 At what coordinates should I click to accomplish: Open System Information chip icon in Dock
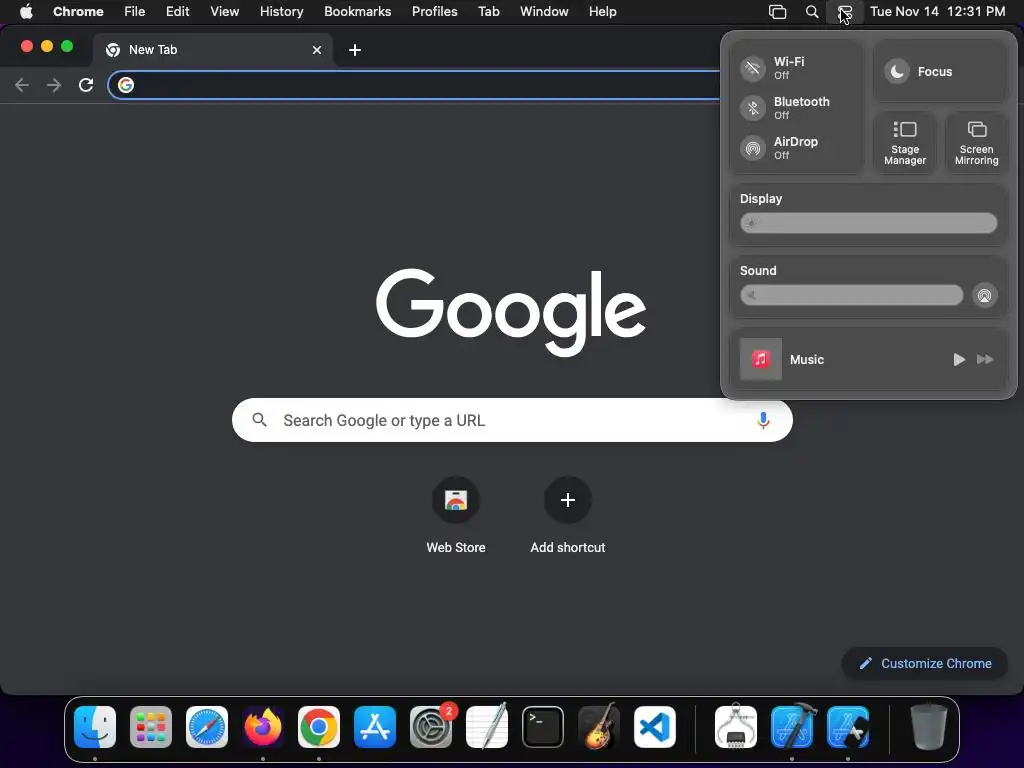coord(736,727)
